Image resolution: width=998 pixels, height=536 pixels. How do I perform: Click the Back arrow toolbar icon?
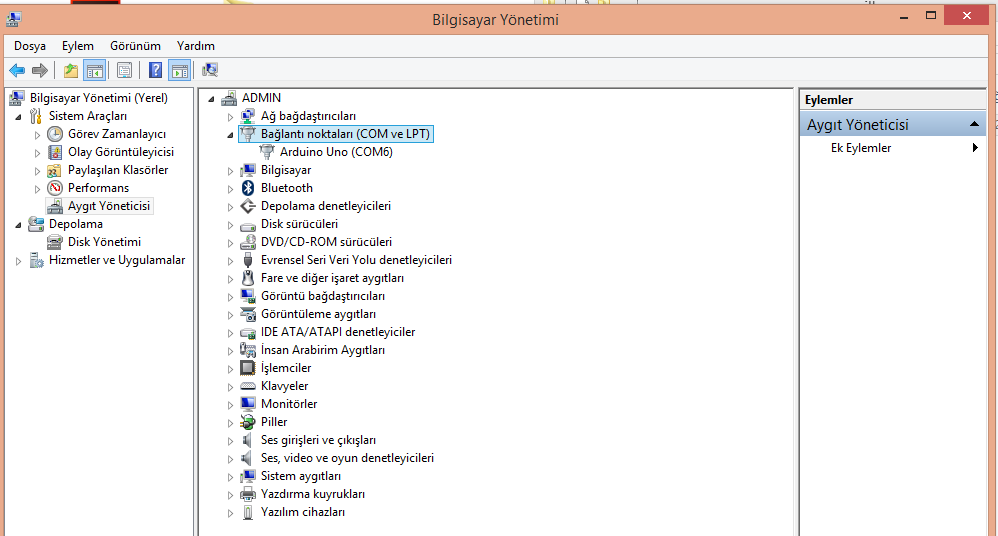tap(17, 70)
